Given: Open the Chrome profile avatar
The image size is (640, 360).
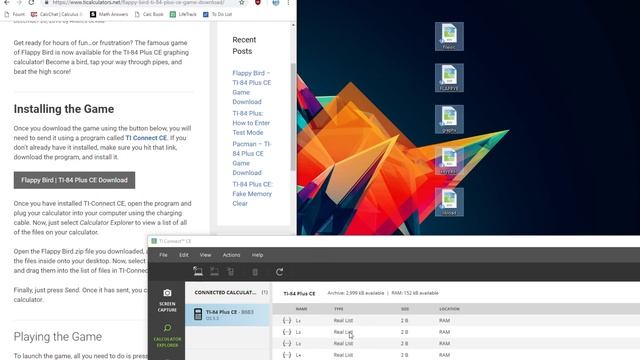Looking at the screenshot, I should click(276, 2).
